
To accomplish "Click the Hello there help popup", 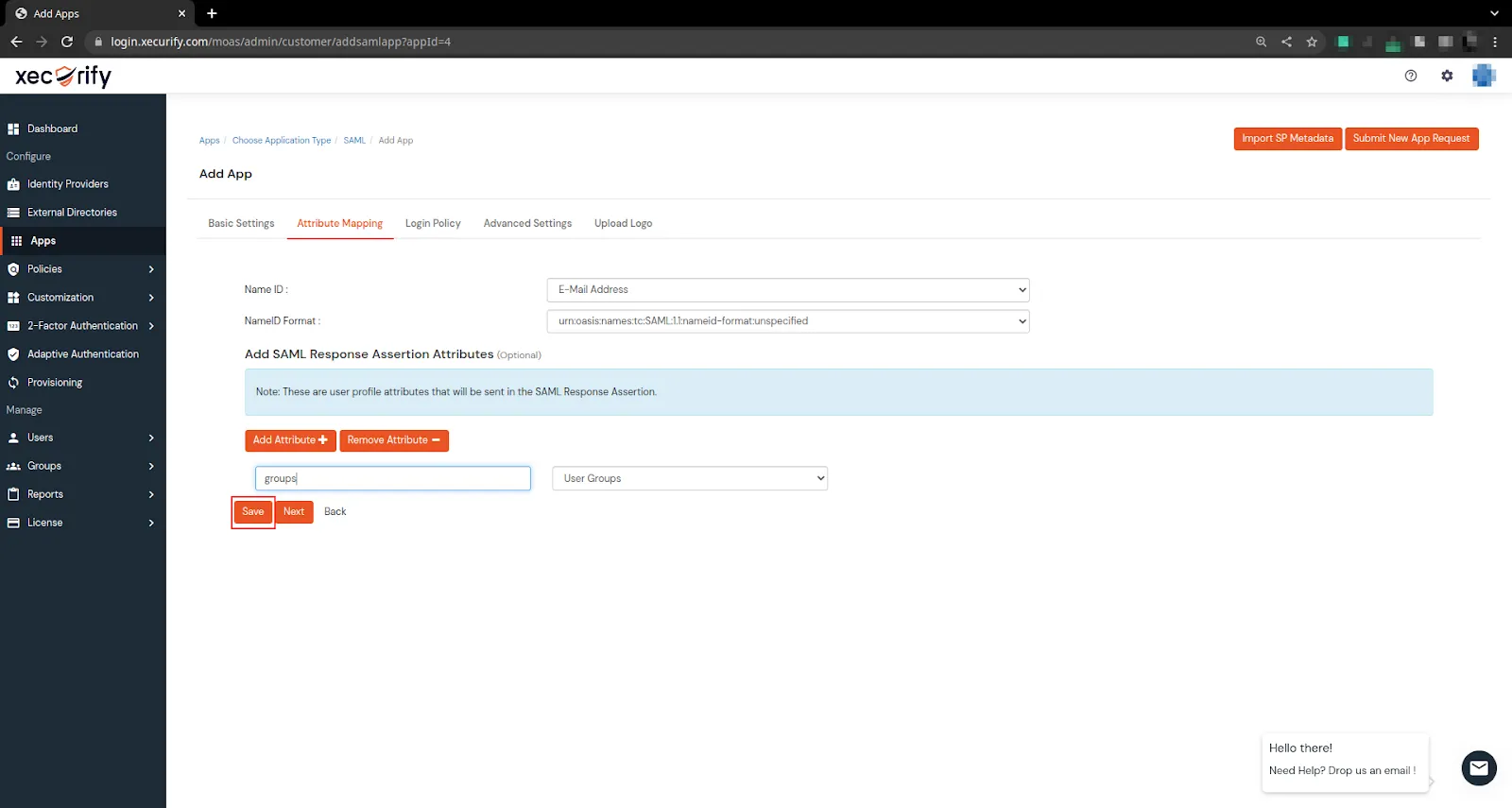I will [x=1345, y=761].
